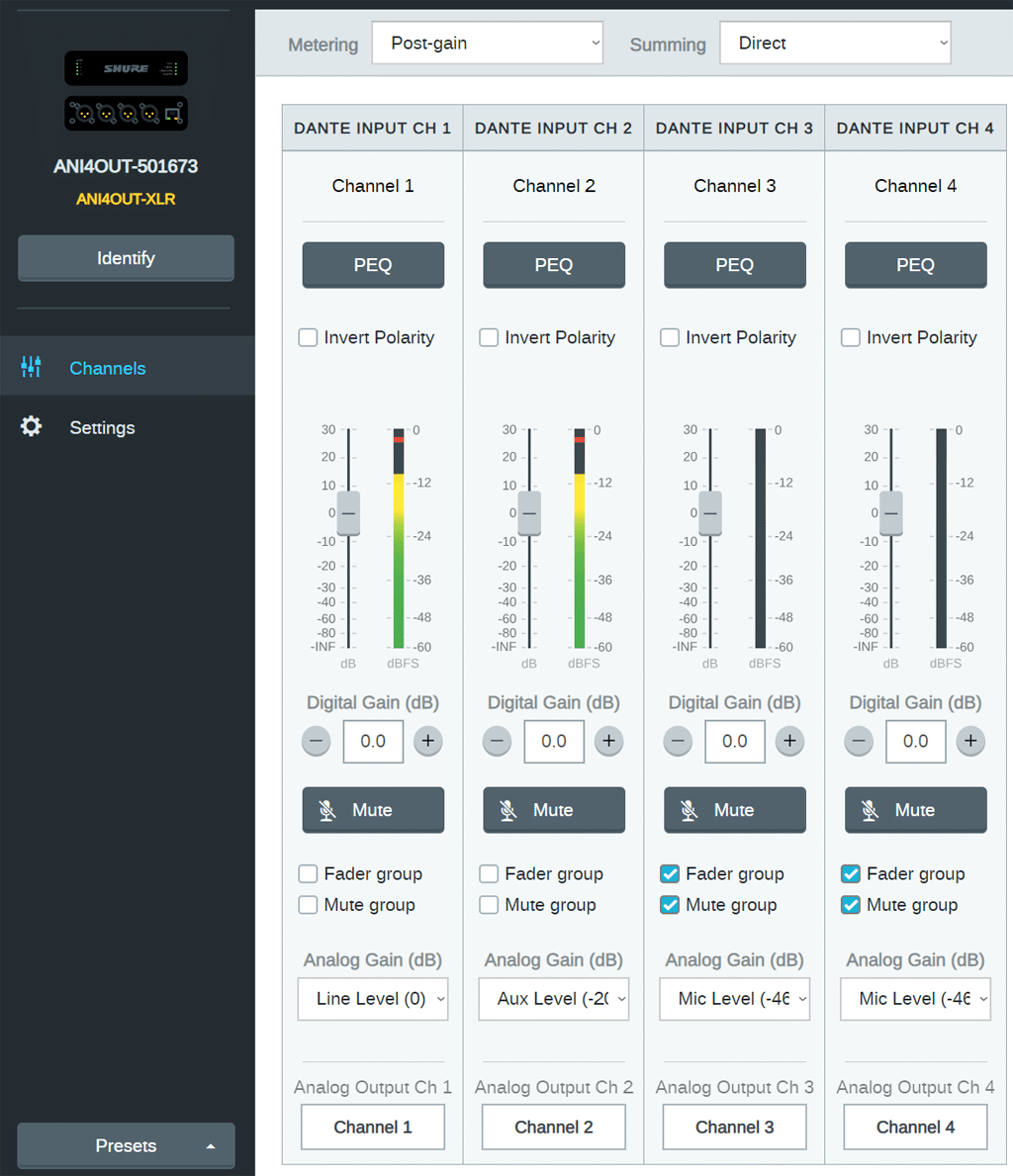
Task: Decrease Channel 3 digital gain with minus icon
Action: (x=678, y=741)
